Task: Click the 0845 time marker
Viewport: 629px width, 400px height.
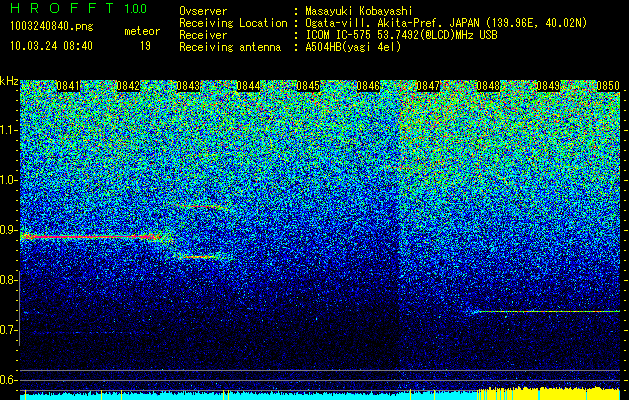Action: click(x=308, y=86)
